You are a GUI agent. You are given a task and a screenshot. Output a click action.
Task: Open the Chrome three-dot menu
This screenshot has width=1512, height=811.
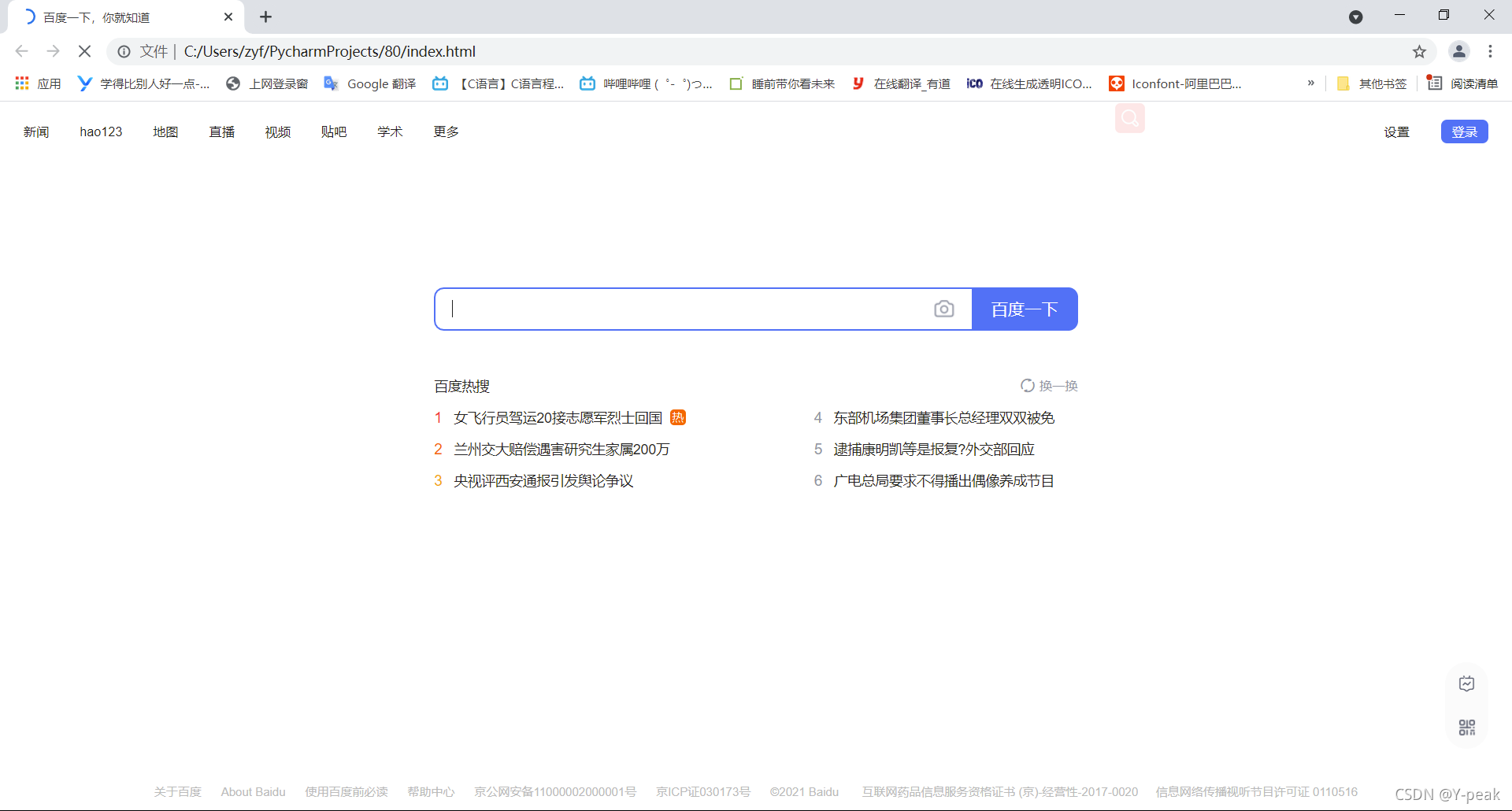pos(1490,52)
